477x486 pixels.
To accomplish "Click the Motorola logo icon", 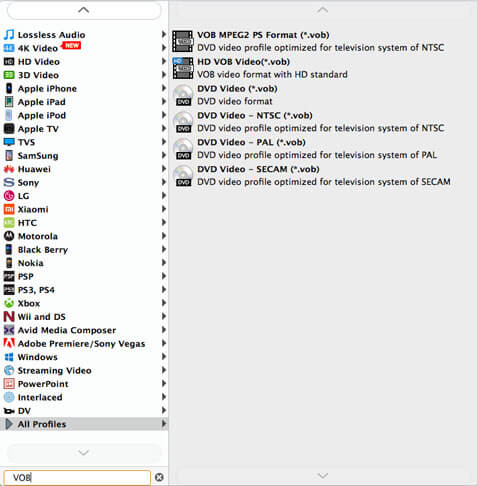I will tap(9, 236).
